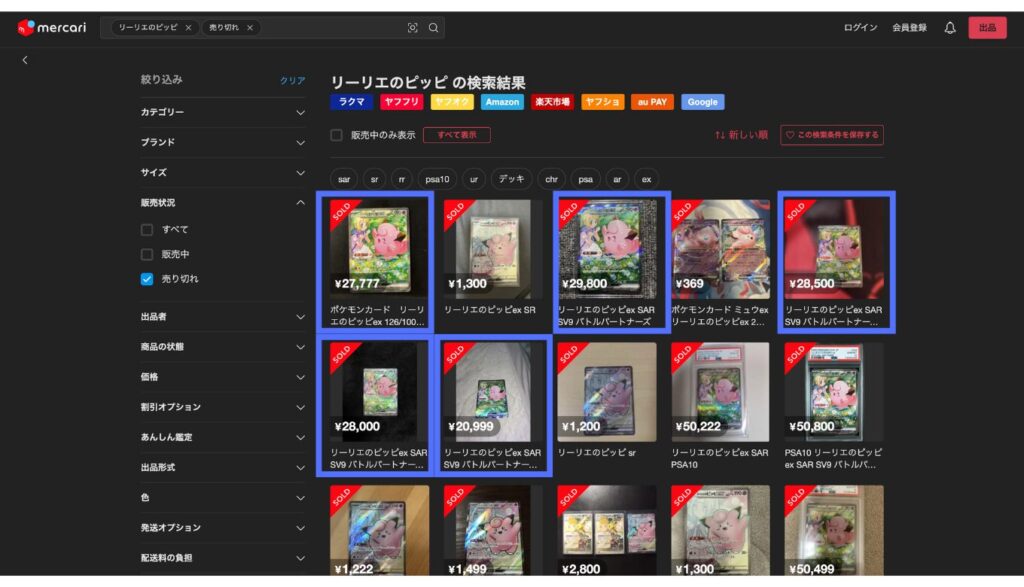This screenshot has width=1024, height=587.
Task: Open the 会員登録 sign-up link
Action: 910,27
